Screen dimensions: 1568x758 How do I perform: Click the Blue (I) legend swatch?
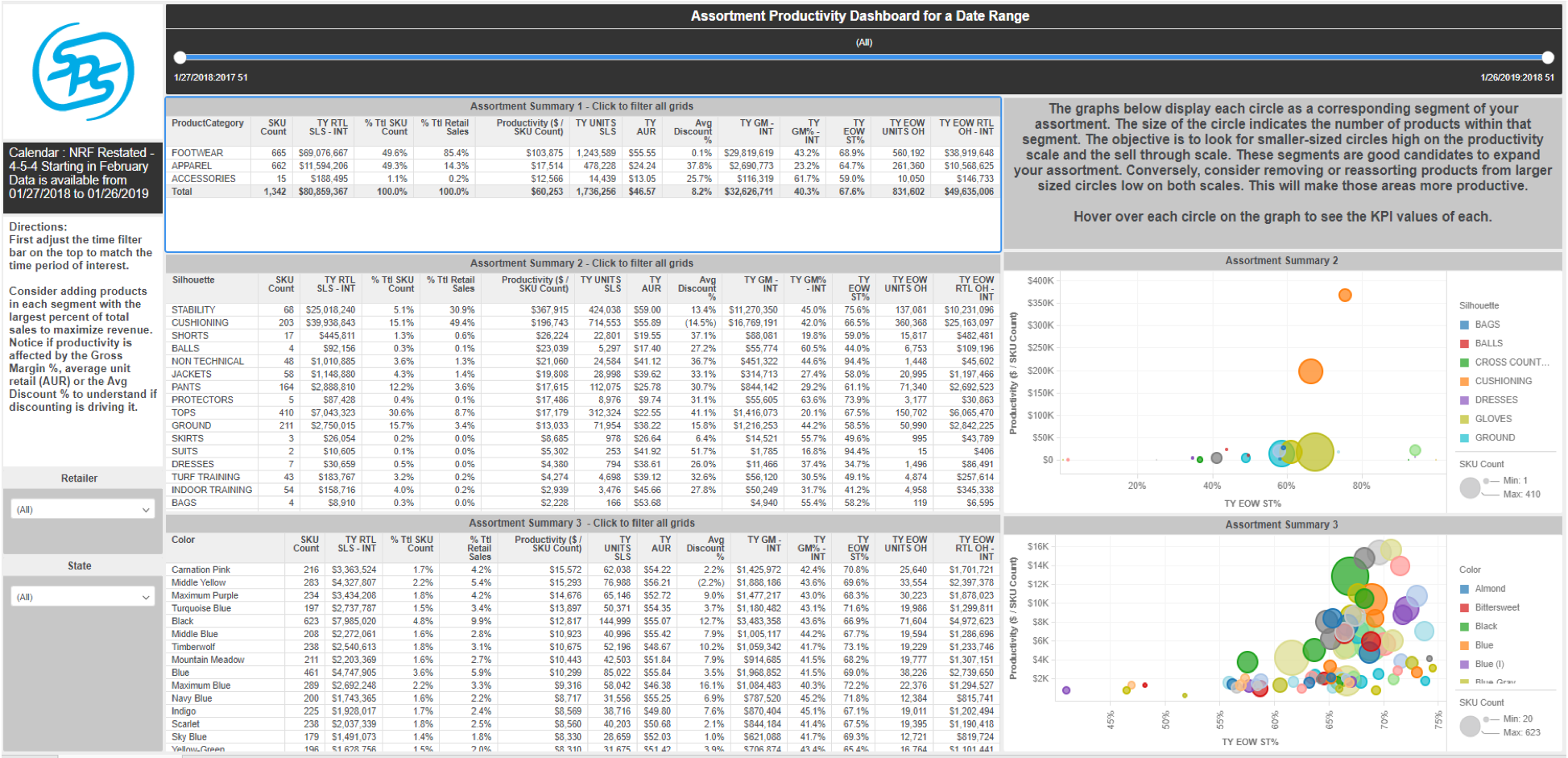(x=1464, y=664)
